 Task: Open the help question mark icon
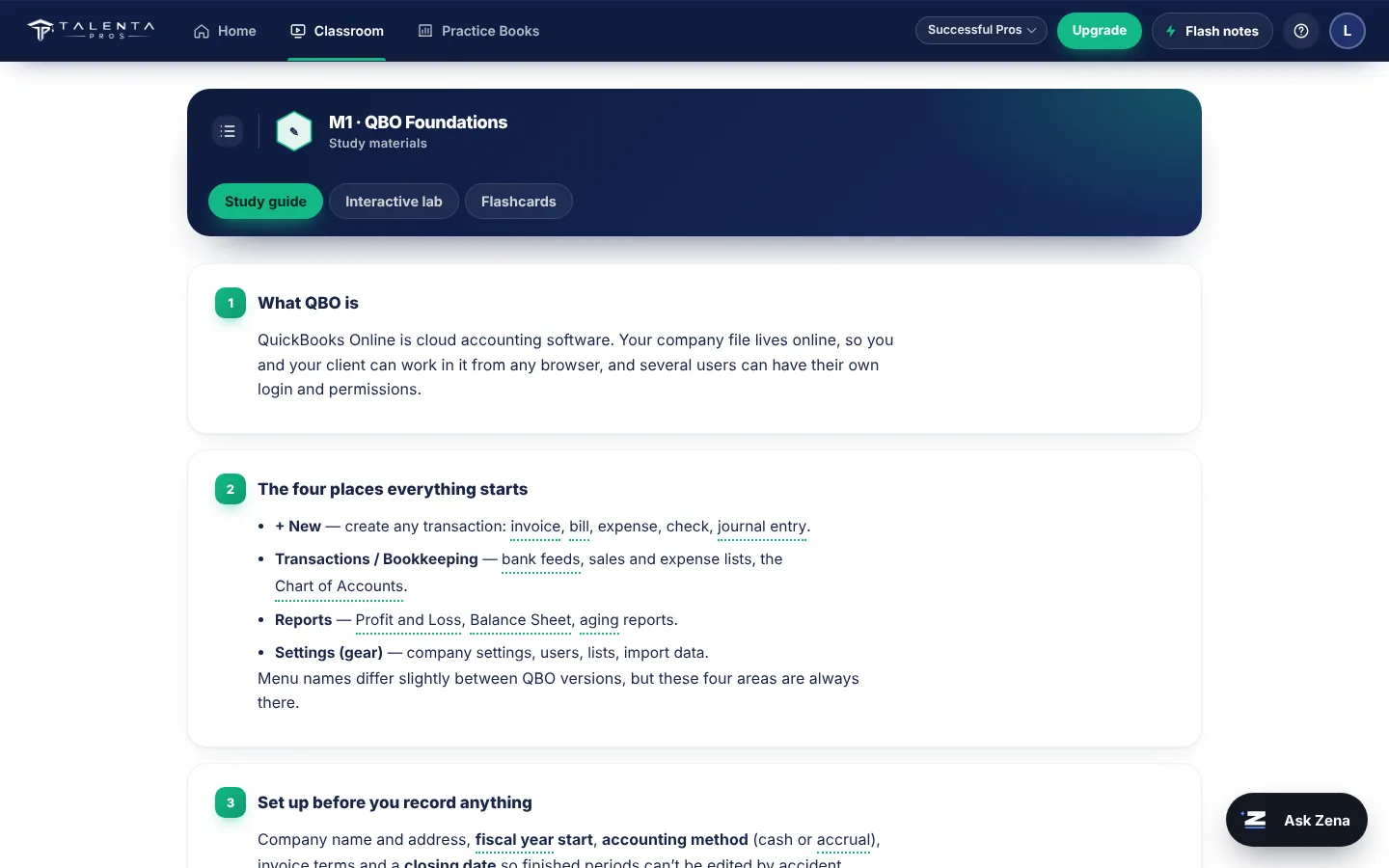[1301, 31]
